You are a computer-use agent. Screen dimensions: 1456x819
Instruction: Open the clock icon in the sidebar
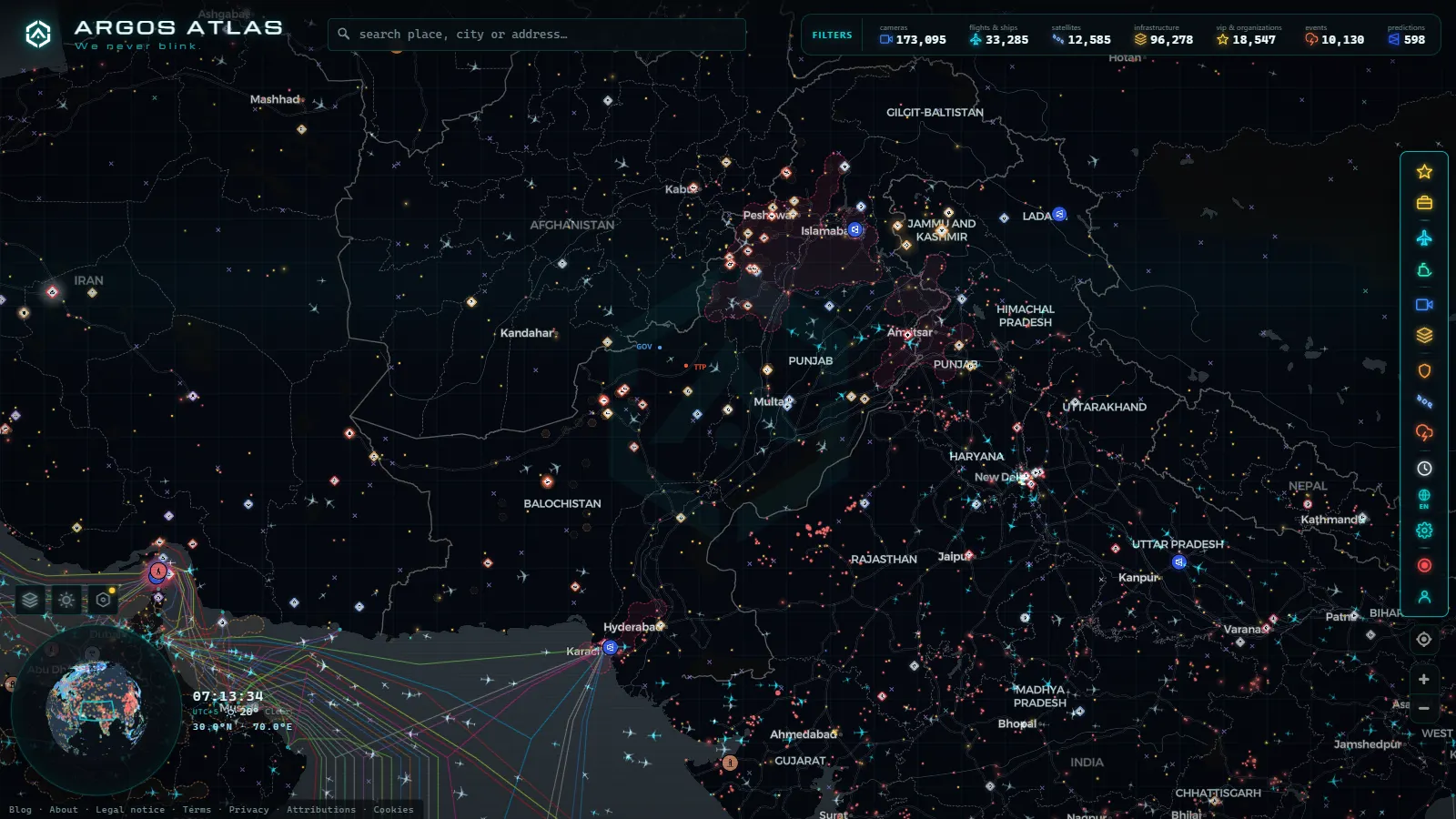(1424, 468)
